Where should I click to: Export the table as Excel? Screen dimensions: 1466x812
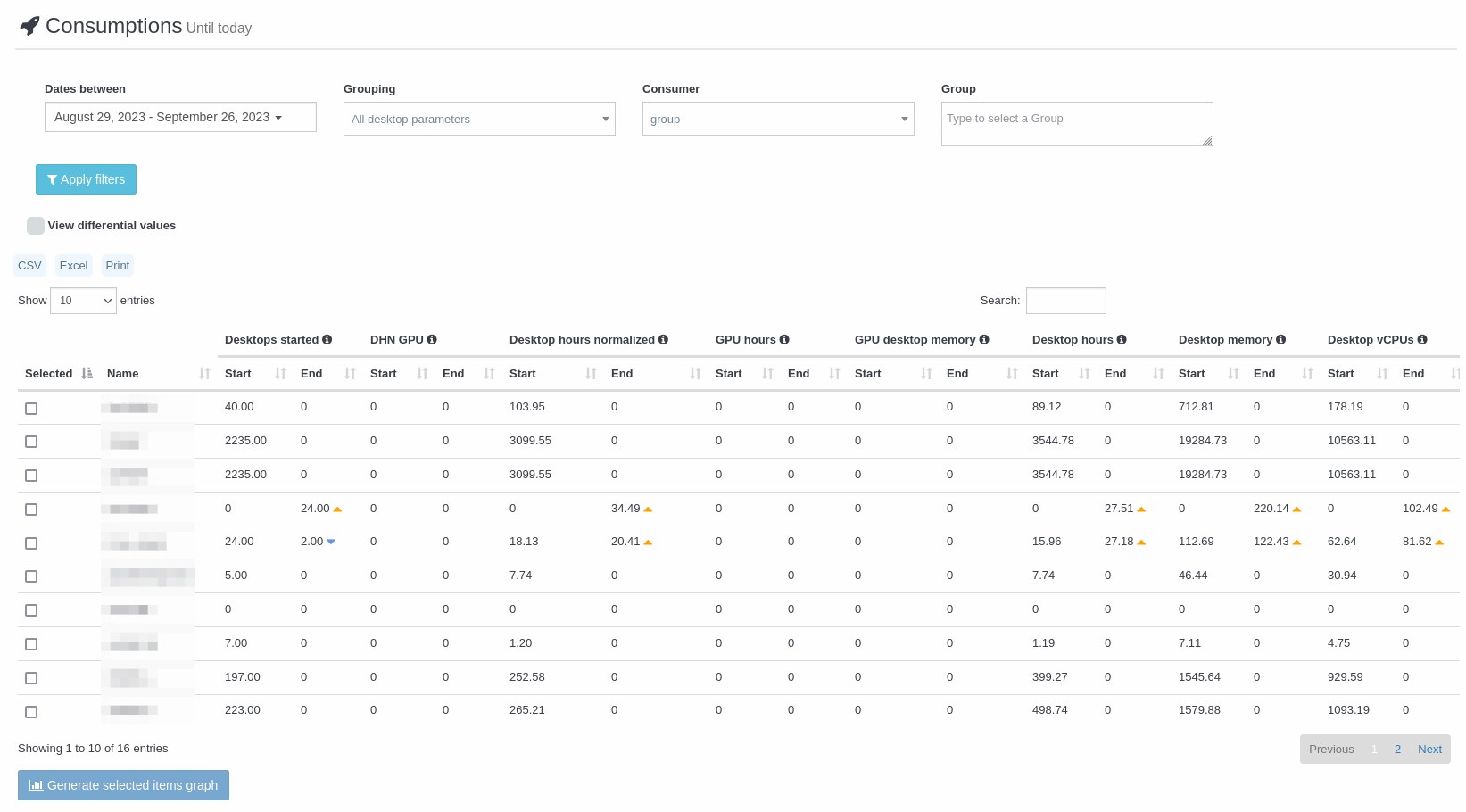[73, 266]
